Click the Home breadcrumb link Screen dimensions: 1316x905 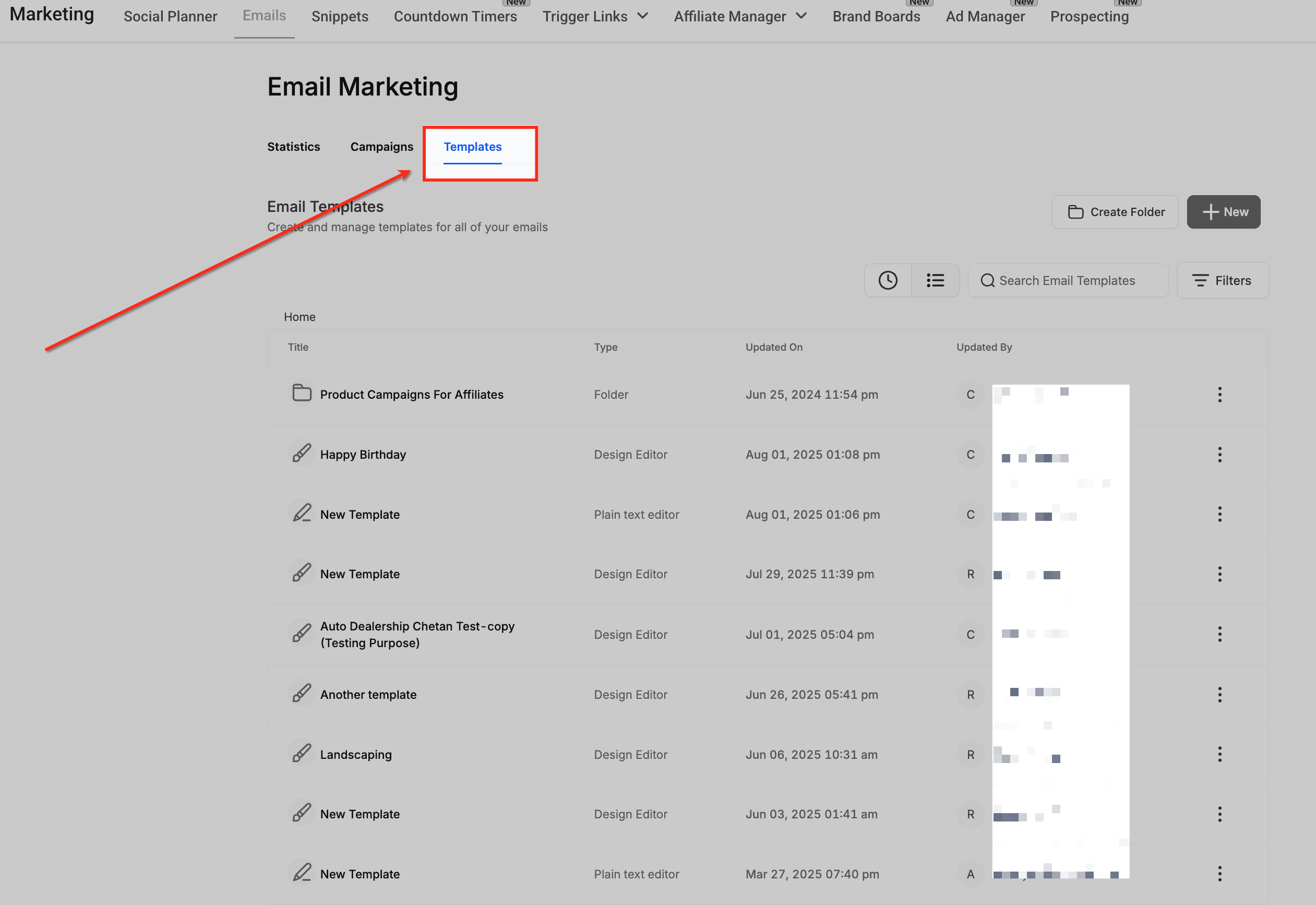(299, 317)
